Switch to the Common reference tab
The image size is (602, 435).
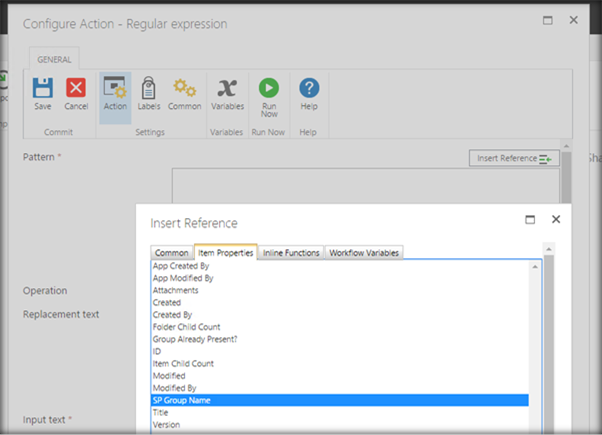pyautogui.click(x=171, y=253)
